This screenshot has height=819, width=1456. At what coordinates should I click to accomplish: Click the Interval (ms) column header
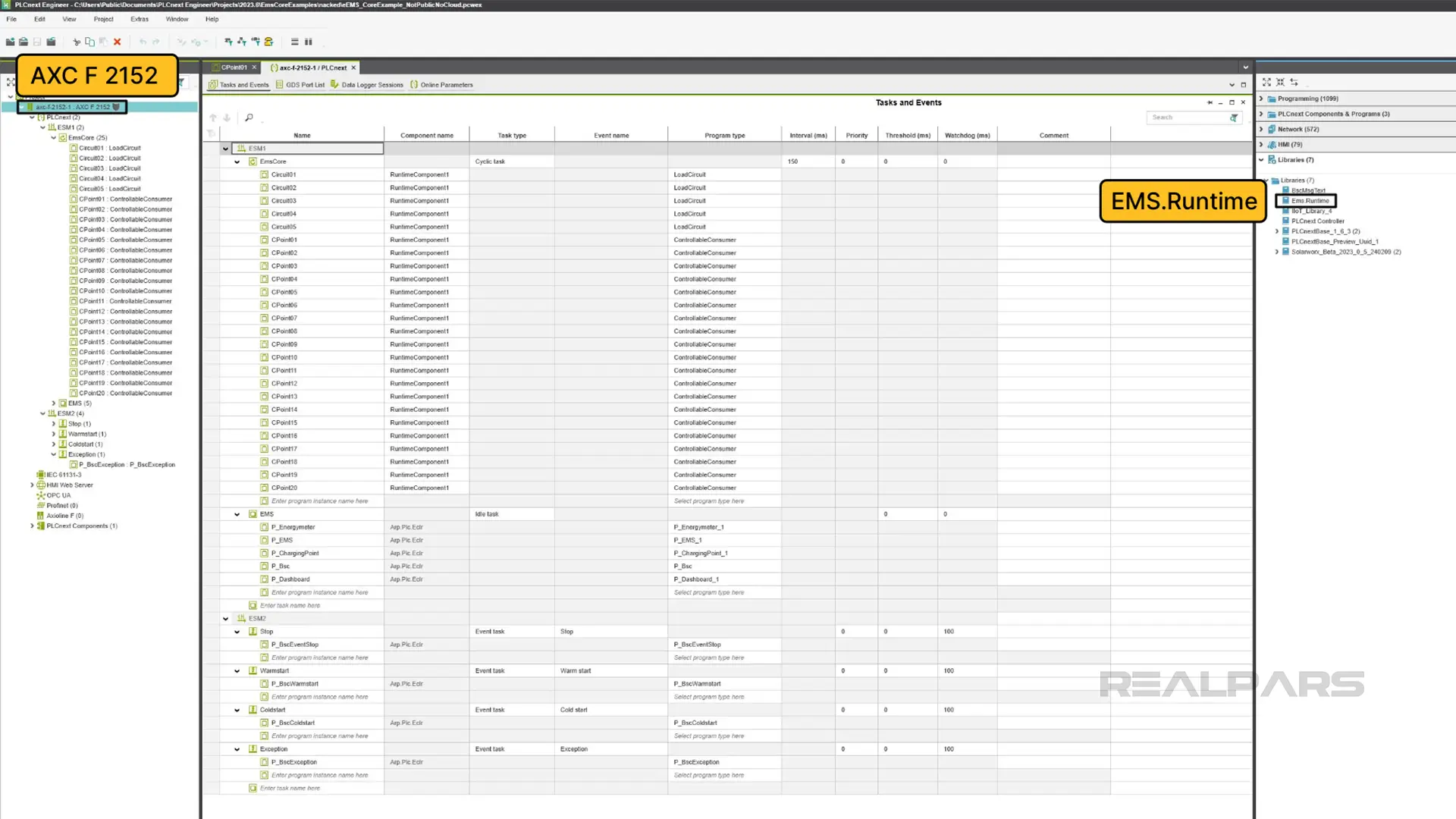click(x=808, y=136)
